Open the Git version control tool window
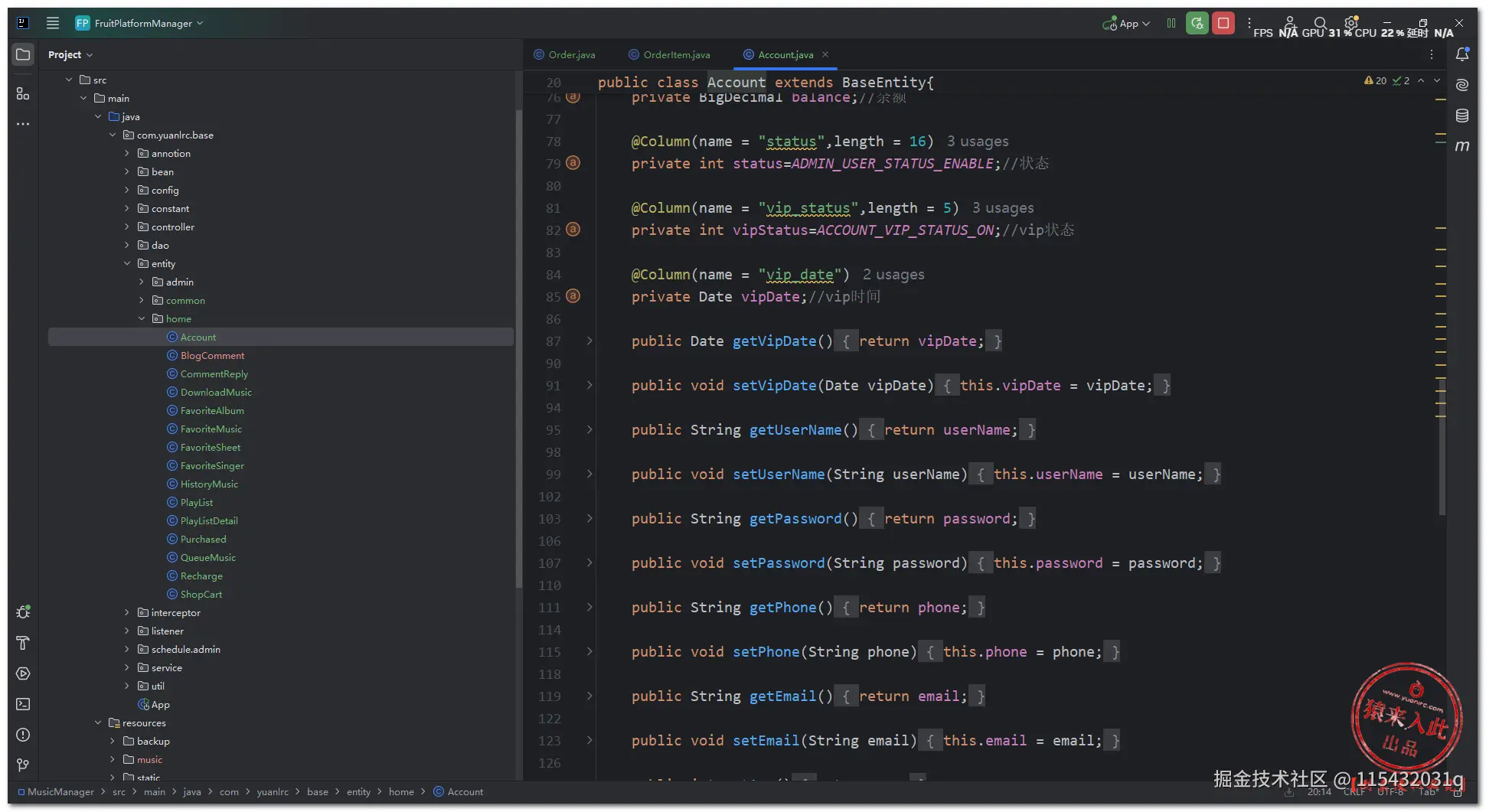 [x=23, y=765]
